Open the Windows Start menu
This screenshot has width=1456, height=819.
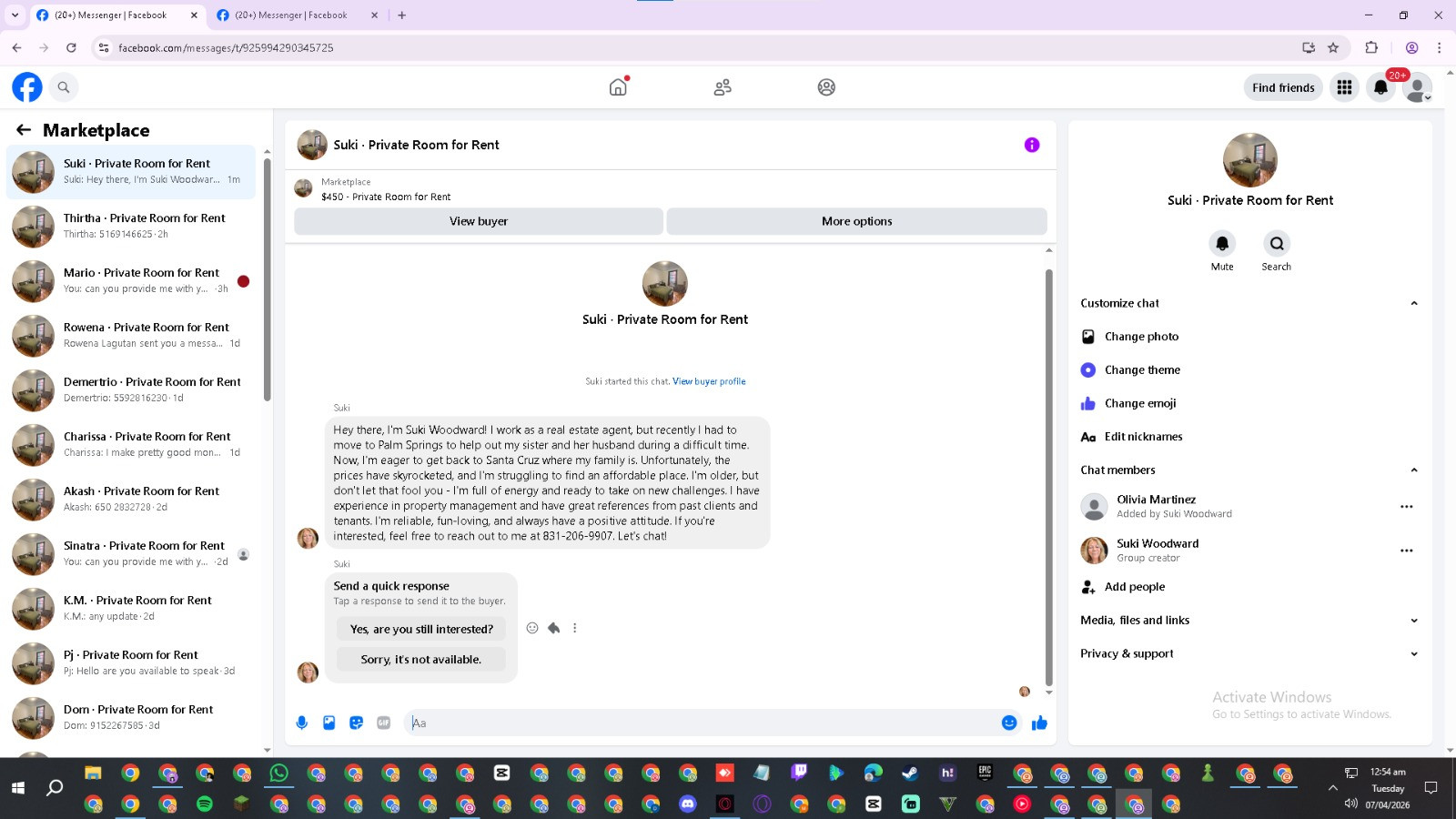click(18, 787)
